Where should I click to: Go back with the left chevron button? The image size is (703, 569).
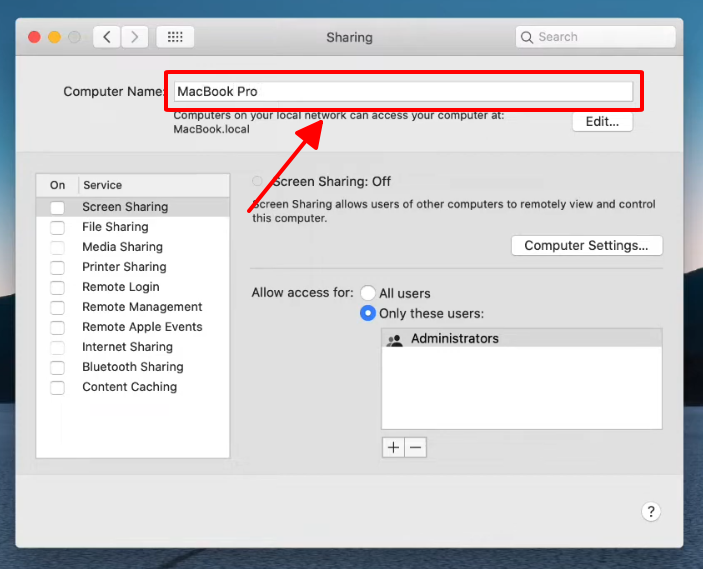[x=107, y=37]
